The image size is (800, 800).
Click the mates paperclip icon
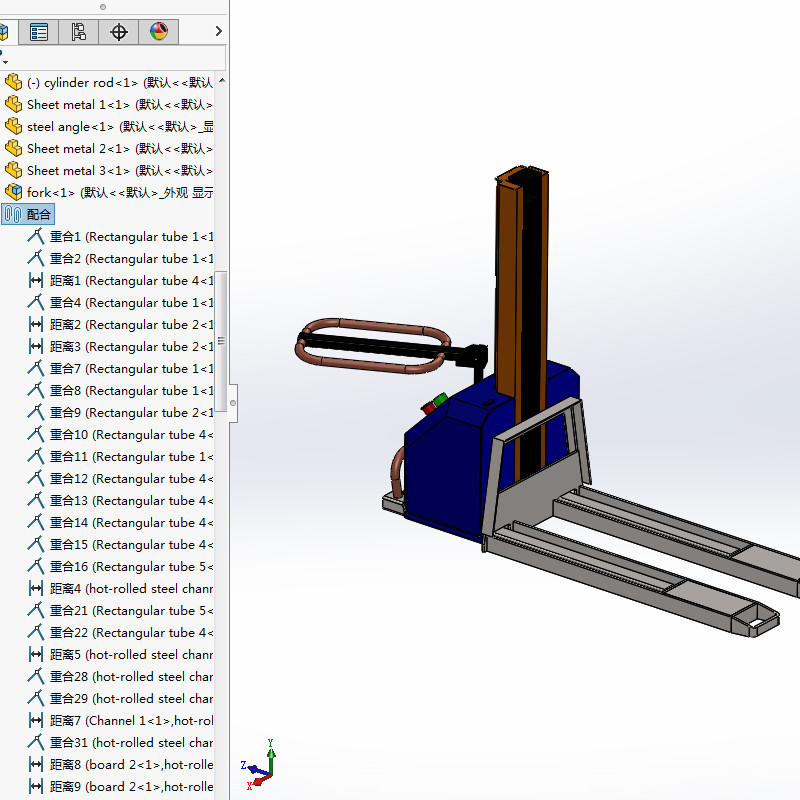pyautogui.click(x=13, y=214)
